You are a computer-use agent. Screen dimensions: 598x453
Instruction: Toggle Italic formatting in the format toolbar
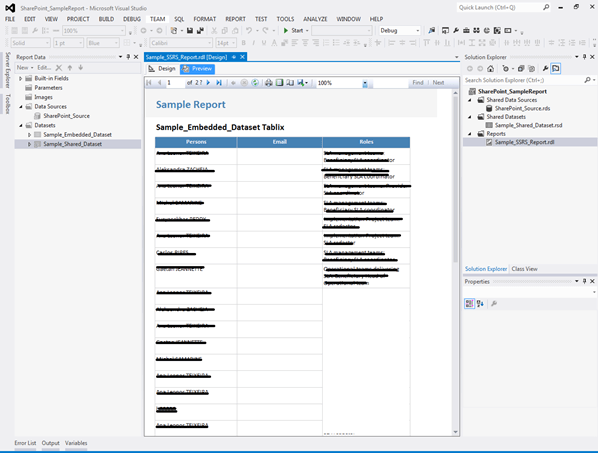click(x=253, y=43)
